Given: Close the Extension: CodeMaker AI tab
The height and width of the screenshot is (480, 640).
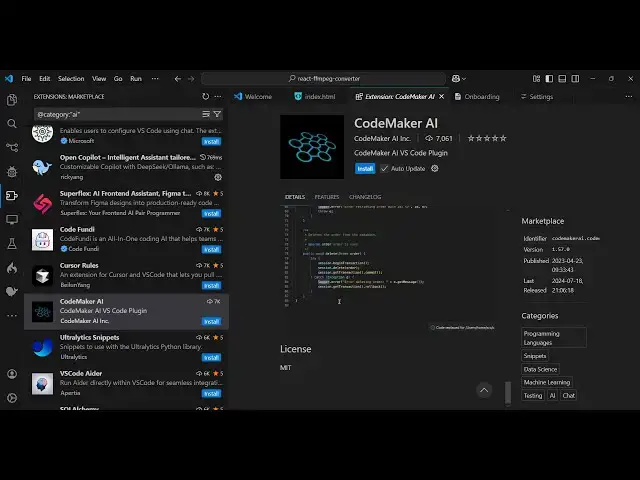Looking at the screenshot, I should 441,97.
